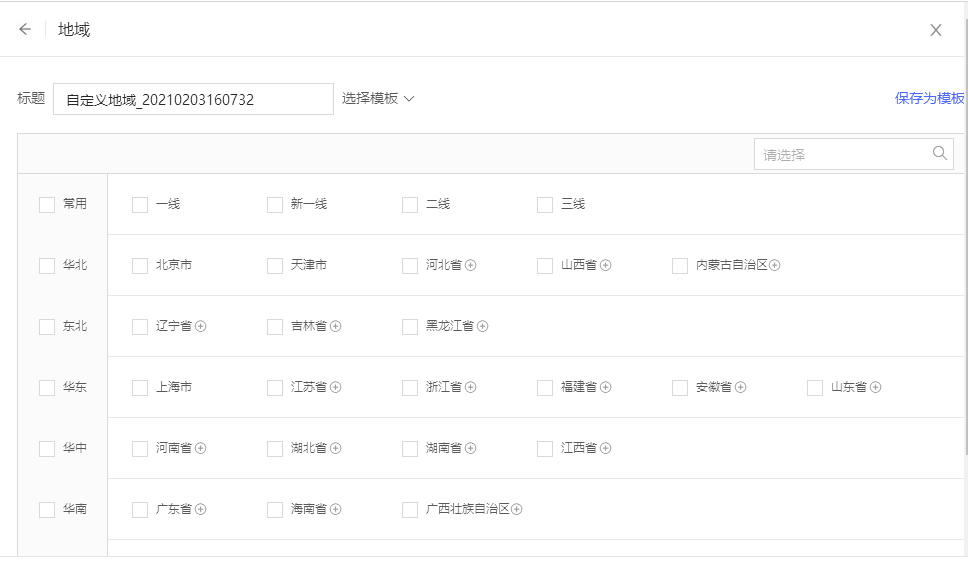
Task: Select the 河南省 checkbox
Action: [140, 448]
